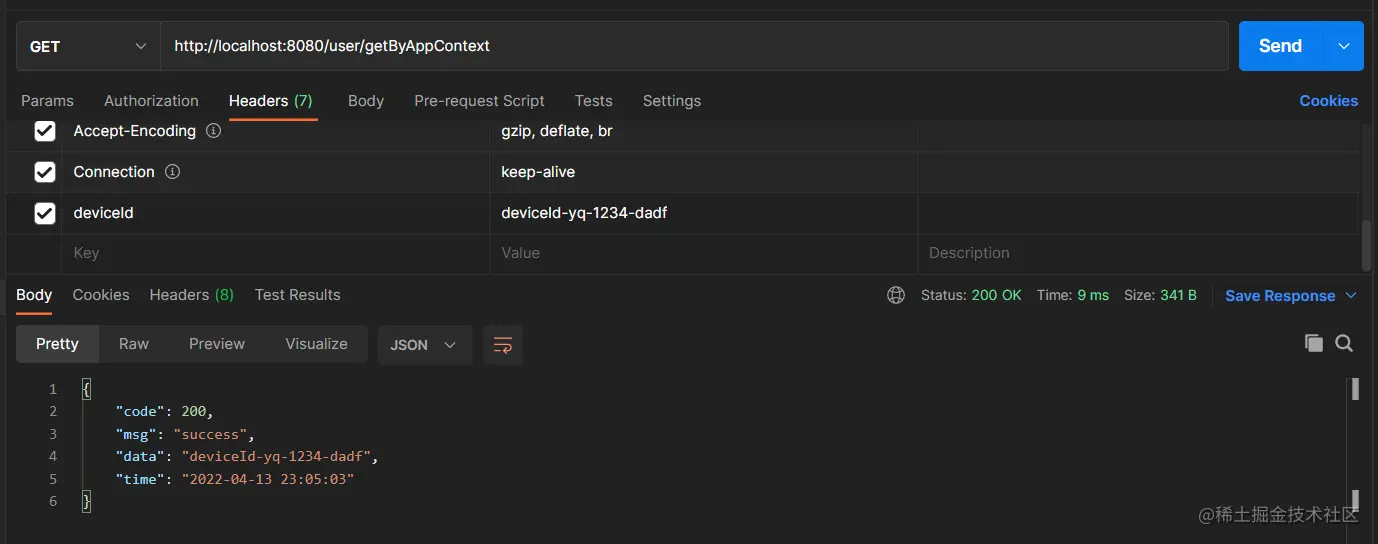
Task: Open the Pre-request Script tab
Action: pos(479,101)
